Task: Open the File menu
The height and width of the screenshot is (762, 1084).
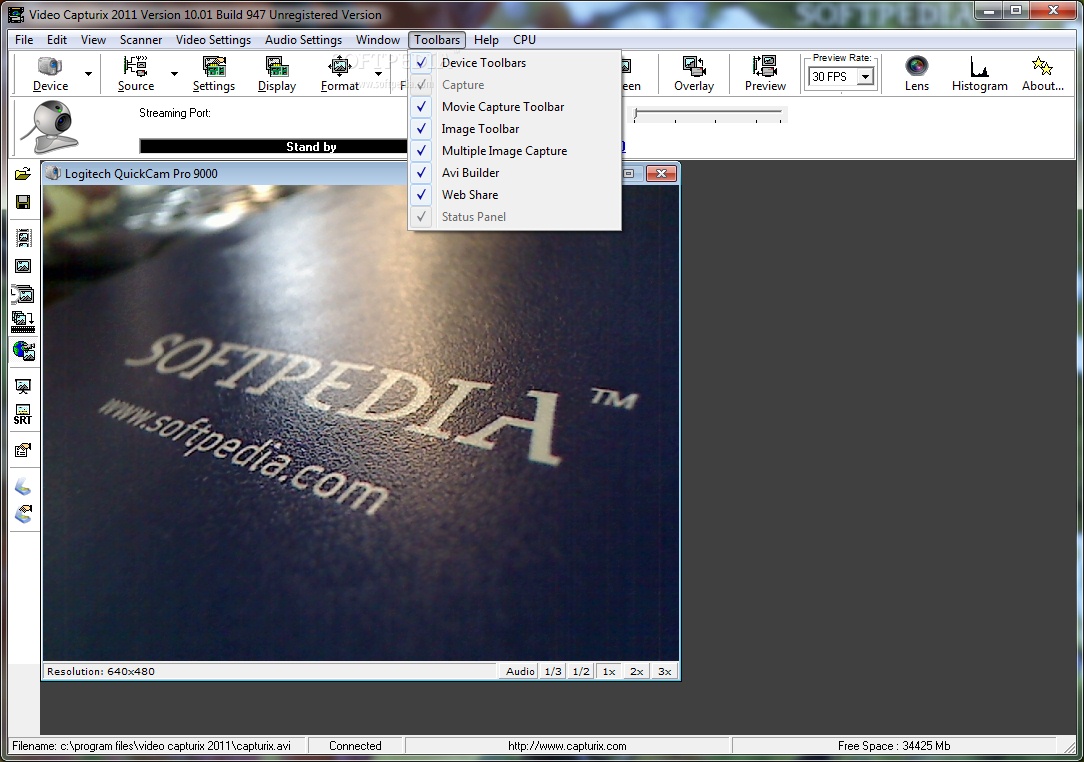Action: pyautogui.click(x=24, y=39)
